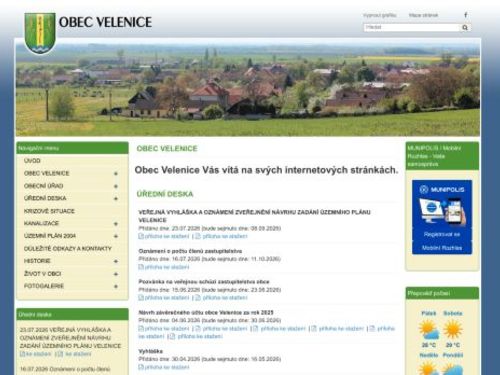Open Pozvánka na veřejnou schůzi zastupitelstva notice

click(x=204, y=282)
